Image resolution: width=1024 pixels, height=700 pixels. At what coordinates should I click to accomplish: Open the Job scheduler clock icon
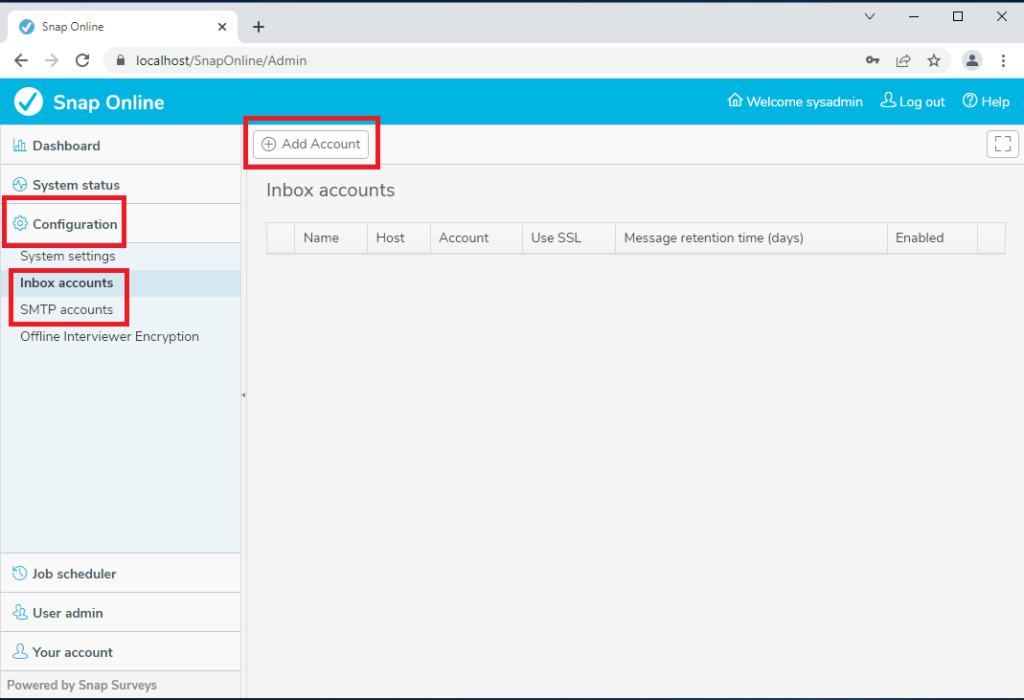point(20,572)
